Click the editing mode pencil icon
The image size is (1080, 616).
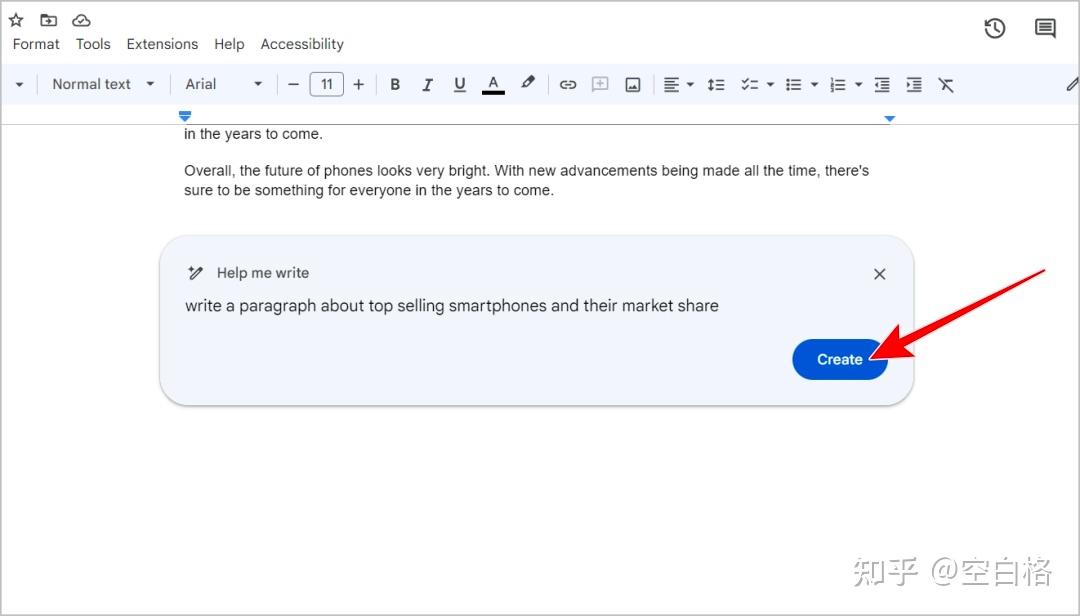[1072, 85]
